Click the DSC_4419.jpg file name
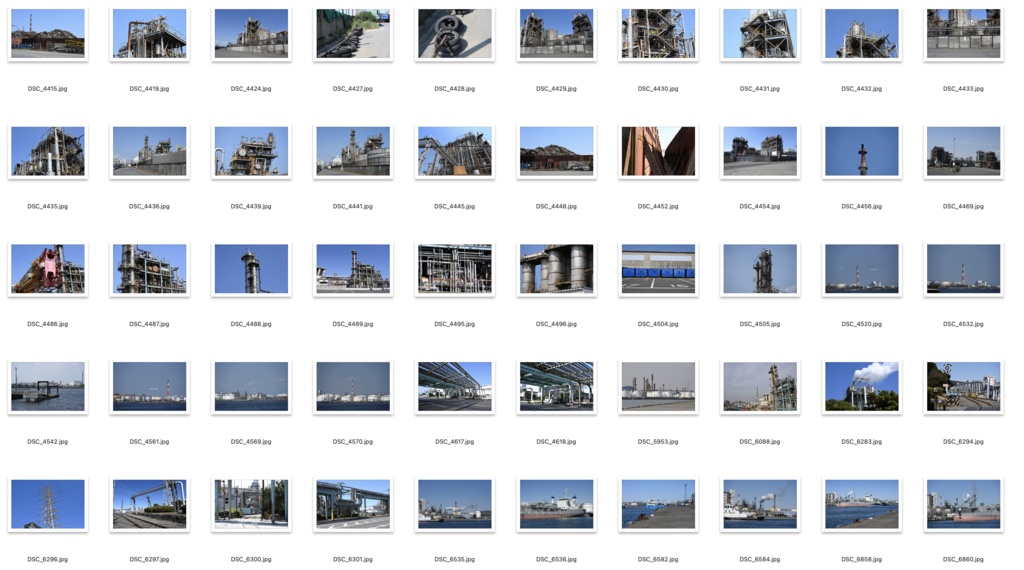1024x570 pixels. [x=150, y=88]
